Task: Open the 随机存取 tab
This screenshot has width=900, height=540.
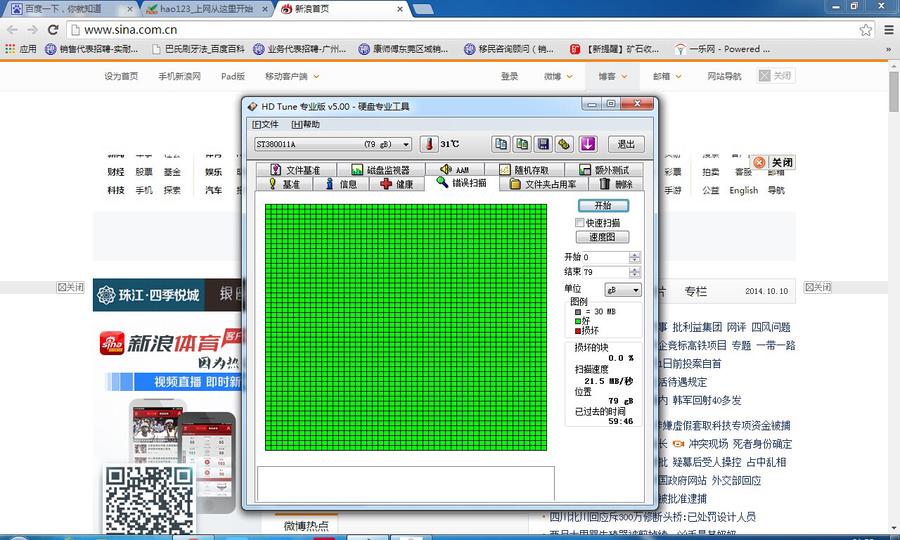Action: pyautogui.click(x=524, y=170)
